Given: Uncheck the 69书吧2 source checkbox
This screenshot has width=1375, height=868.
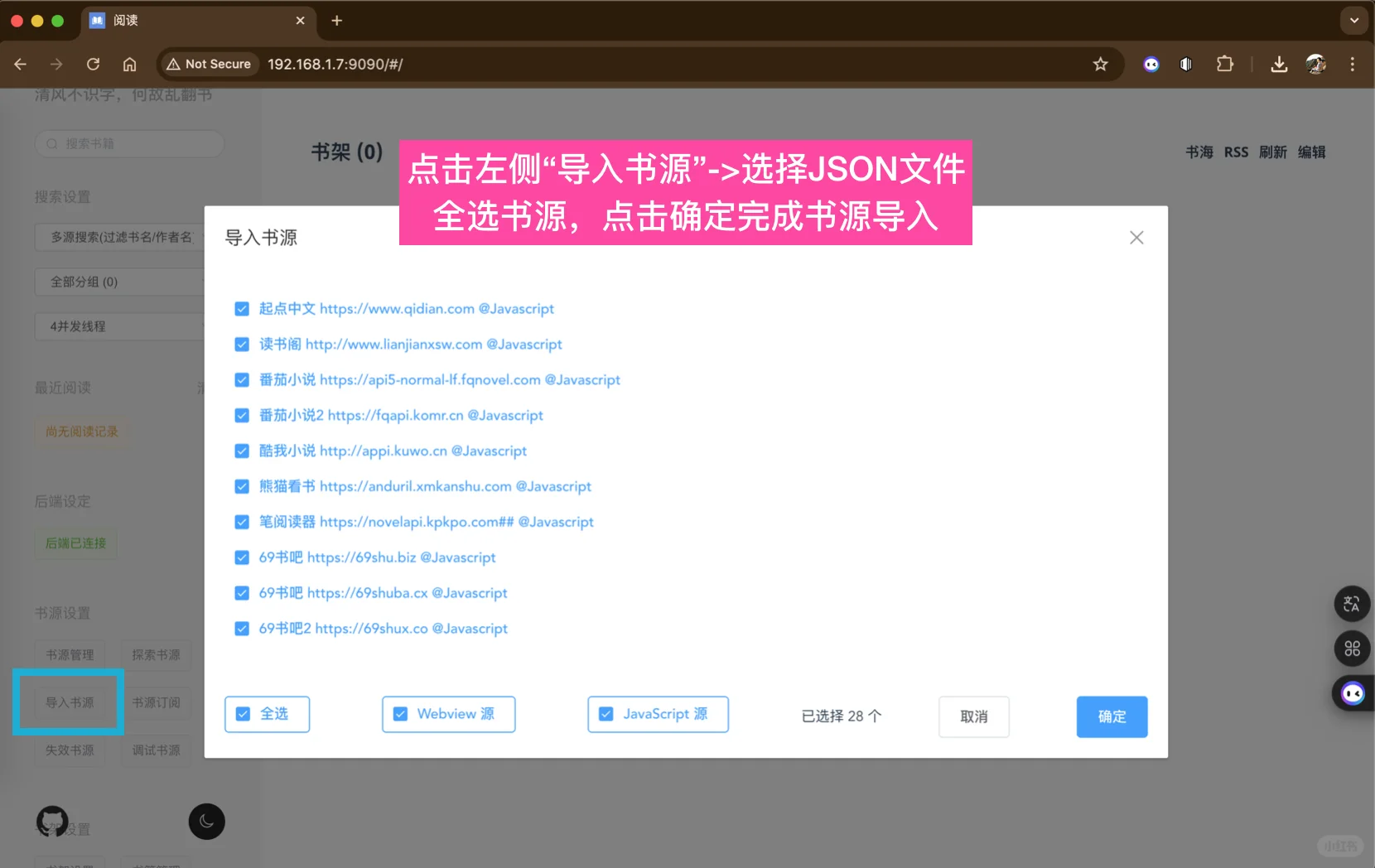Looking at the screenshot, I should (242, 629).
